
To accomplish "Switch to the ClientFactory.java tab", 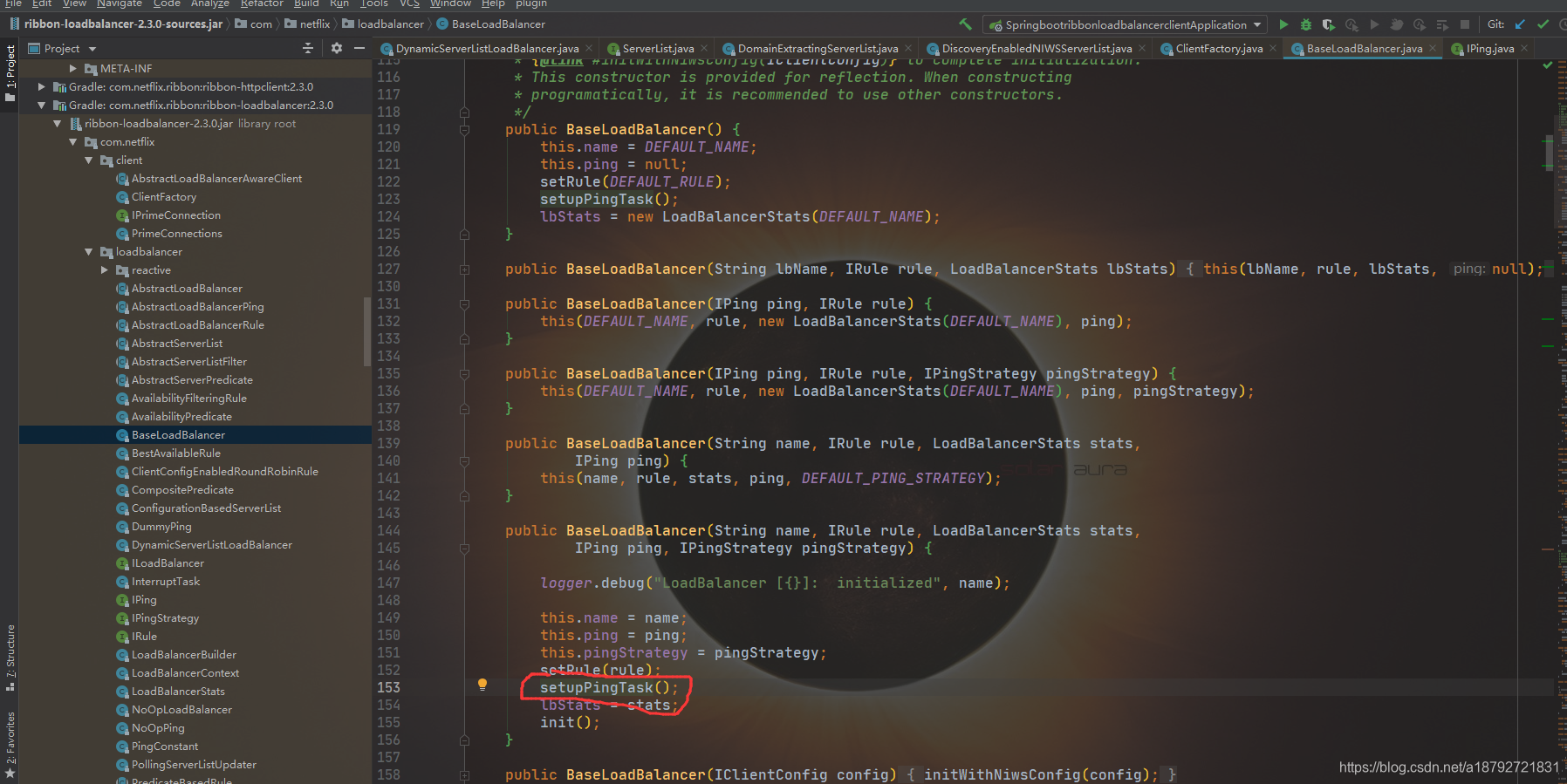I will [1218, 49].
